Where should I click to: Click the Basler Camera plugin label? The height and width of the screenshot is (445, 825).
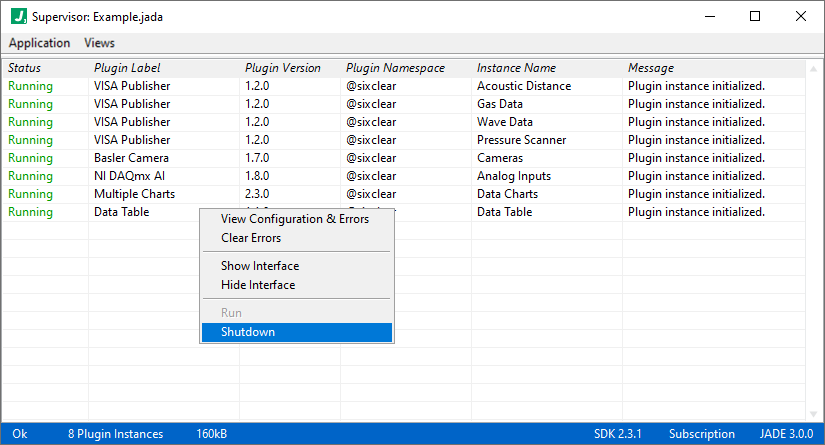(x=131, y=158)
